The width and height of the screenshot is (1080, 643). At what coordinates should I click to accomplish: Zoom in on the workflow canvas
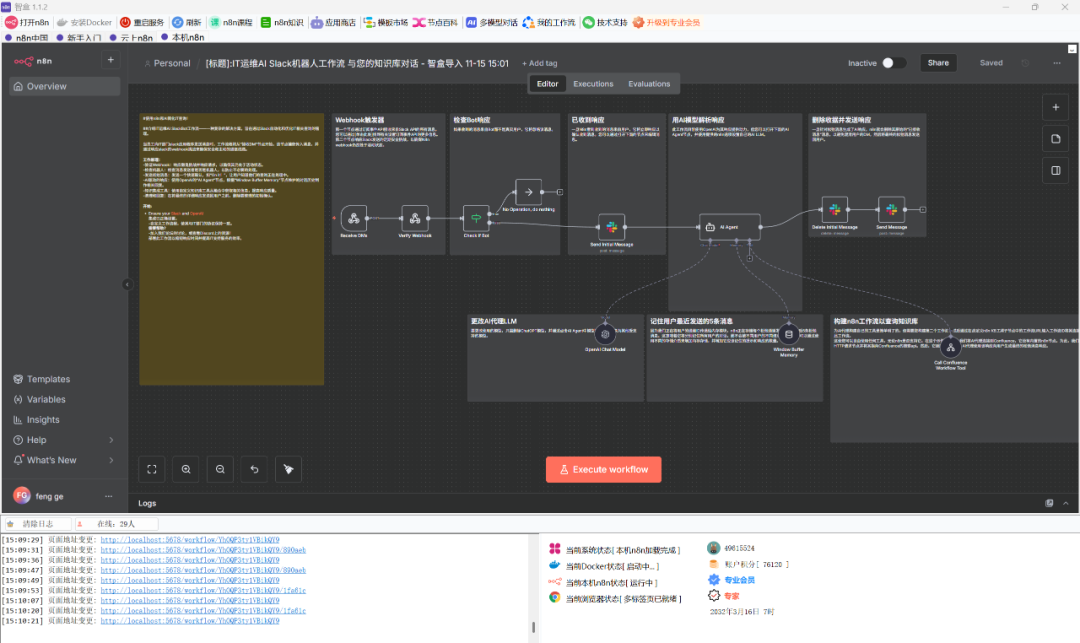pyautogui.click(x=186, y=468)
